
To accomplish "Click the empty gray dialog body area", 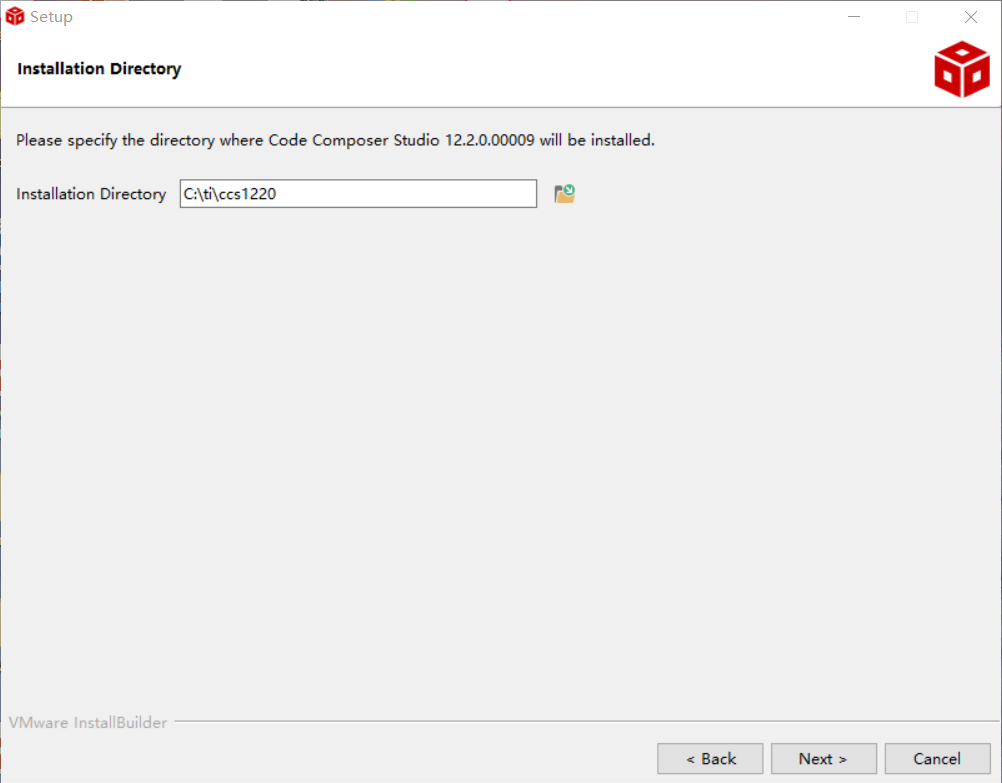I will point(500,450).
